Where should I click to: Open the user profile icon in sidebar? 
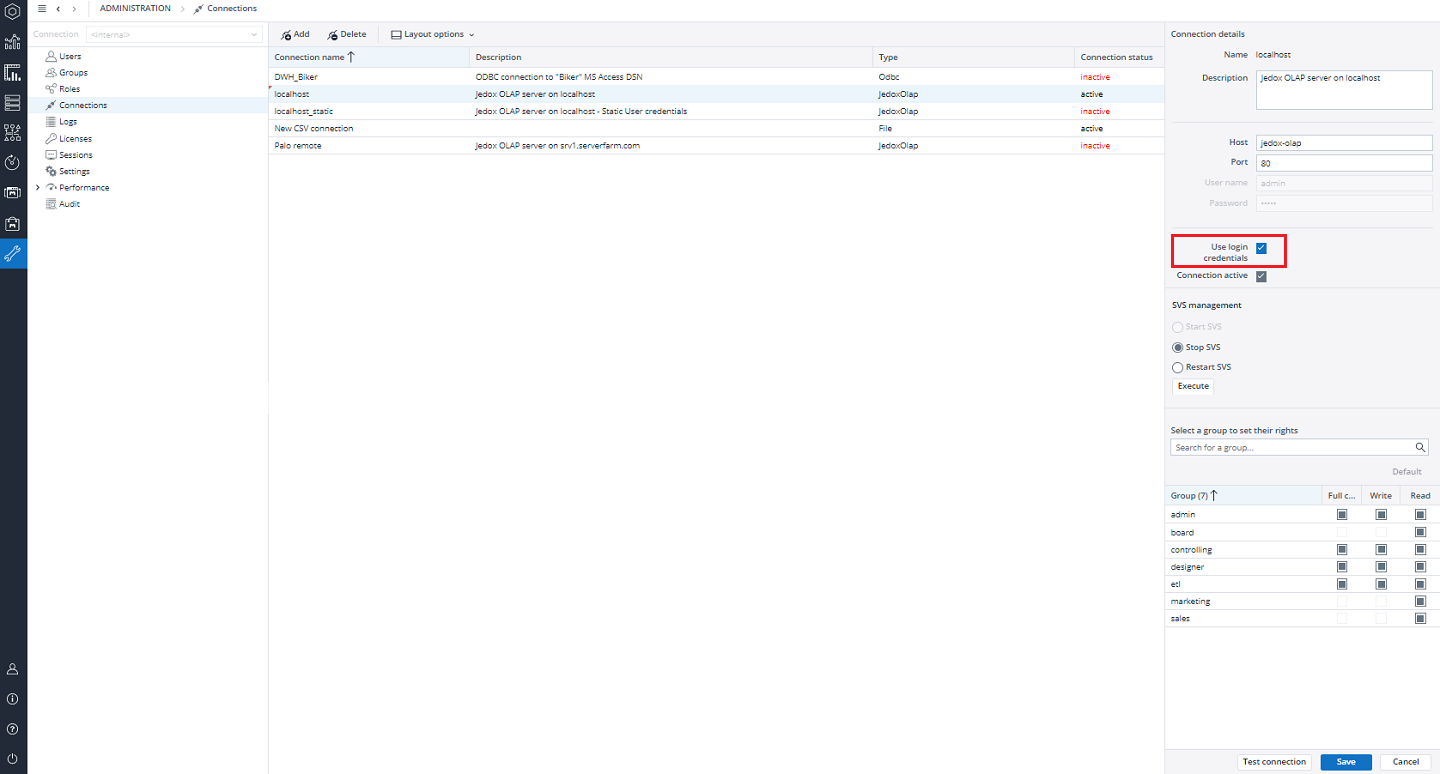click(x=13, y=669)
